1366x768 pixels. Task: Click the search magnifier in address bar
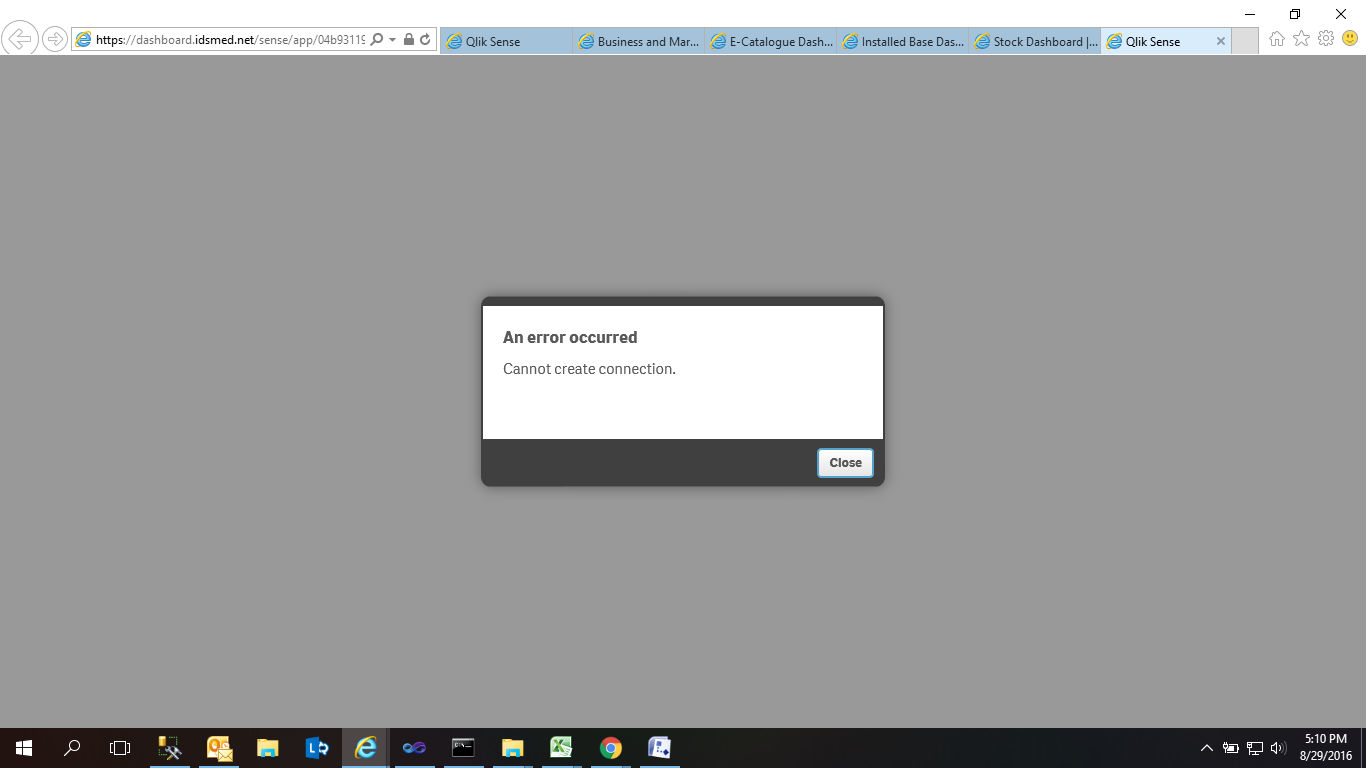click(x=377, y=40)
